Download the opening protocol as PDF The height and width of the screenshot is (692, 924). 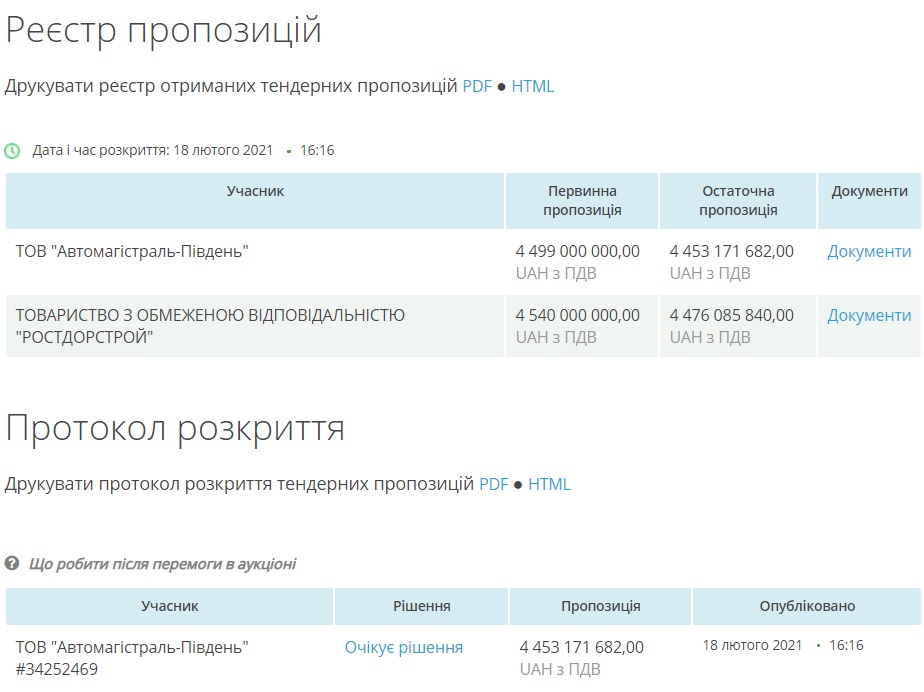pos(494,484)
